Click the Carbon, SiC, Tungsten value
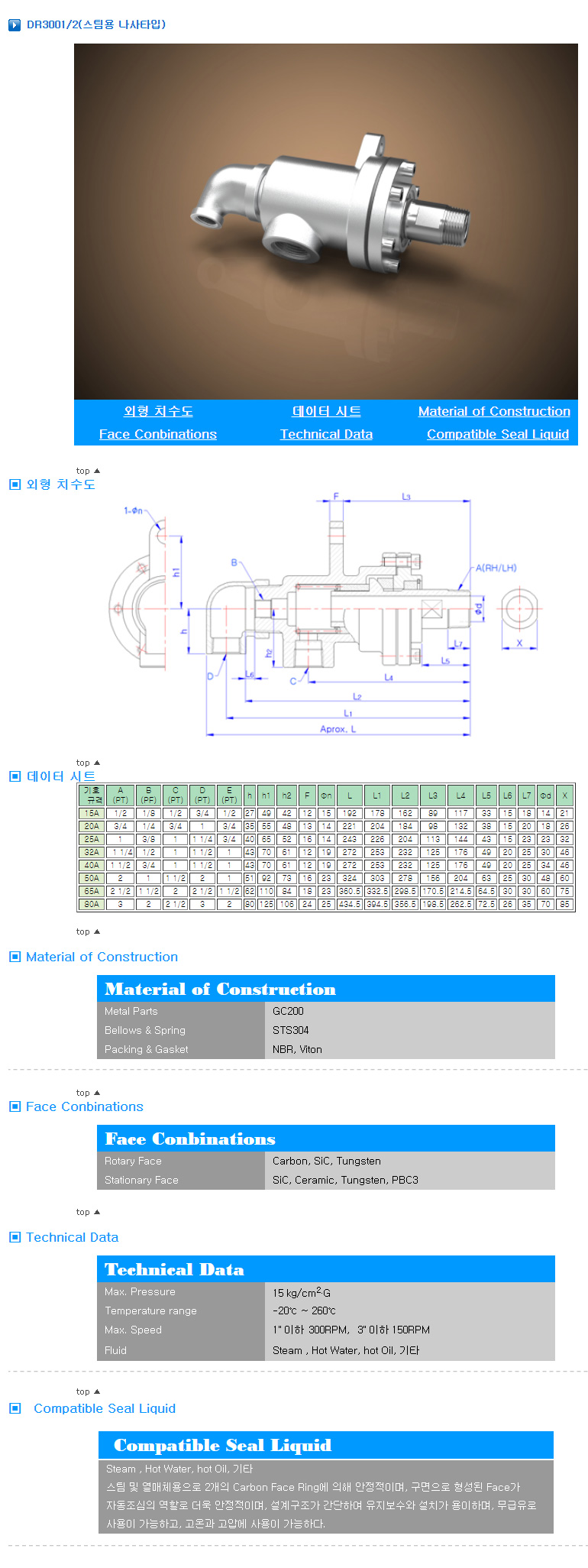Image resolution: width=588 pixels, height=1568 pixels. [327, 1161]
